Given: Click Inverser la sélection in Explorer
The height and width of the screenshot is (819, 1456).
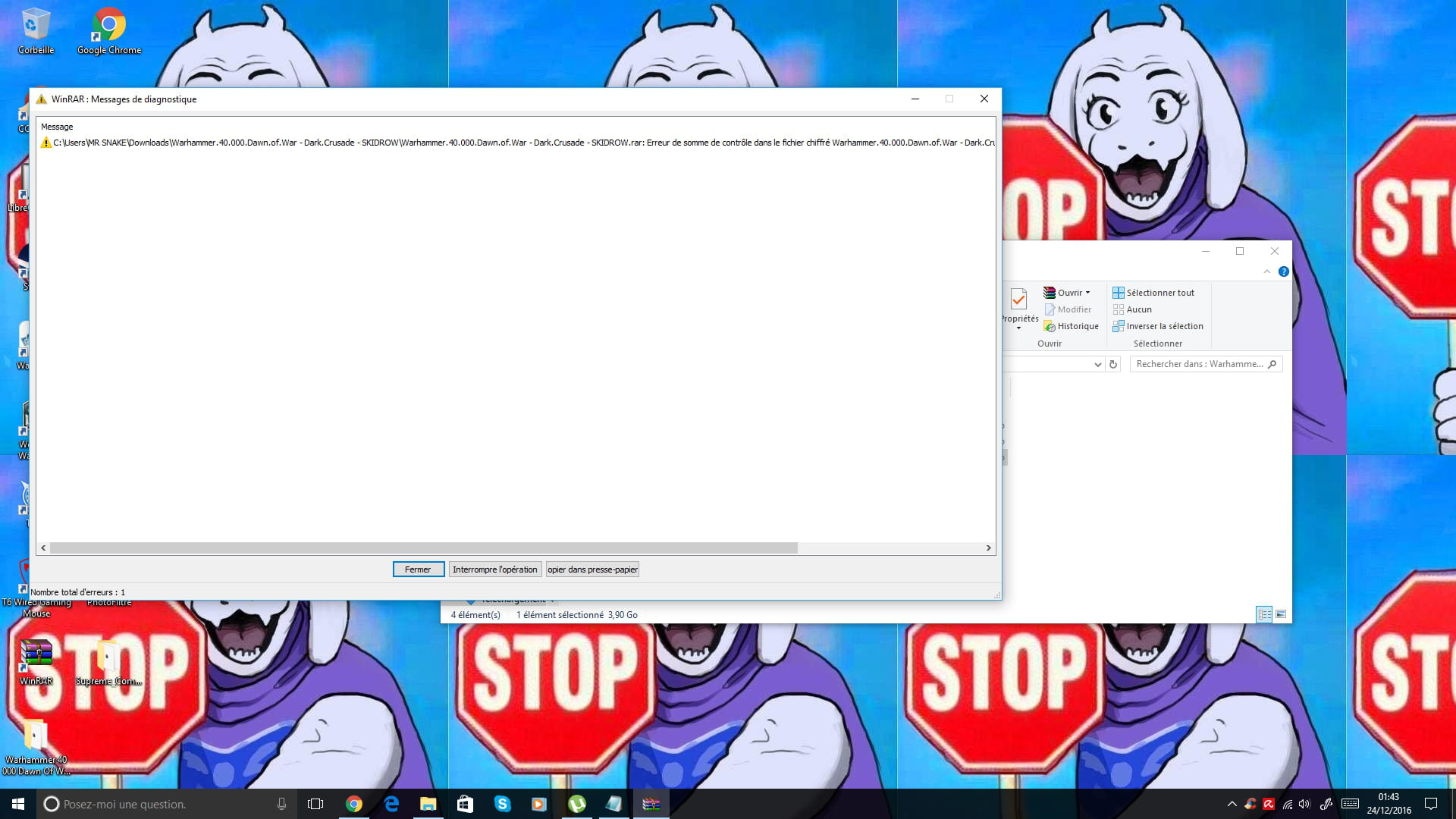Looking at the screenshot, I should [x=1158, y=326].
